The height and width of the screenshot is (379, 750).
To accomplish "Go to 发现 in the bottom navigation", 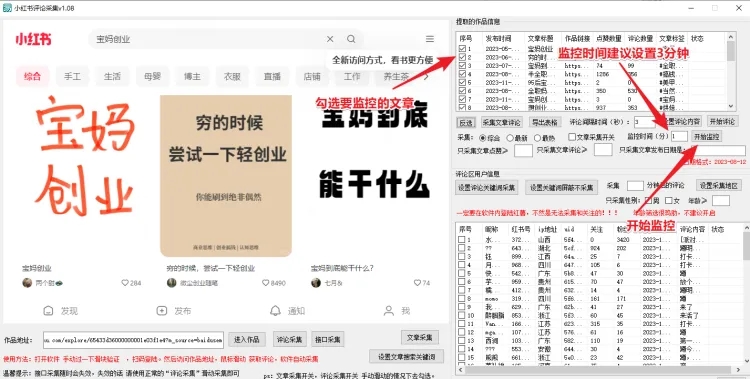I will (60, 311).
